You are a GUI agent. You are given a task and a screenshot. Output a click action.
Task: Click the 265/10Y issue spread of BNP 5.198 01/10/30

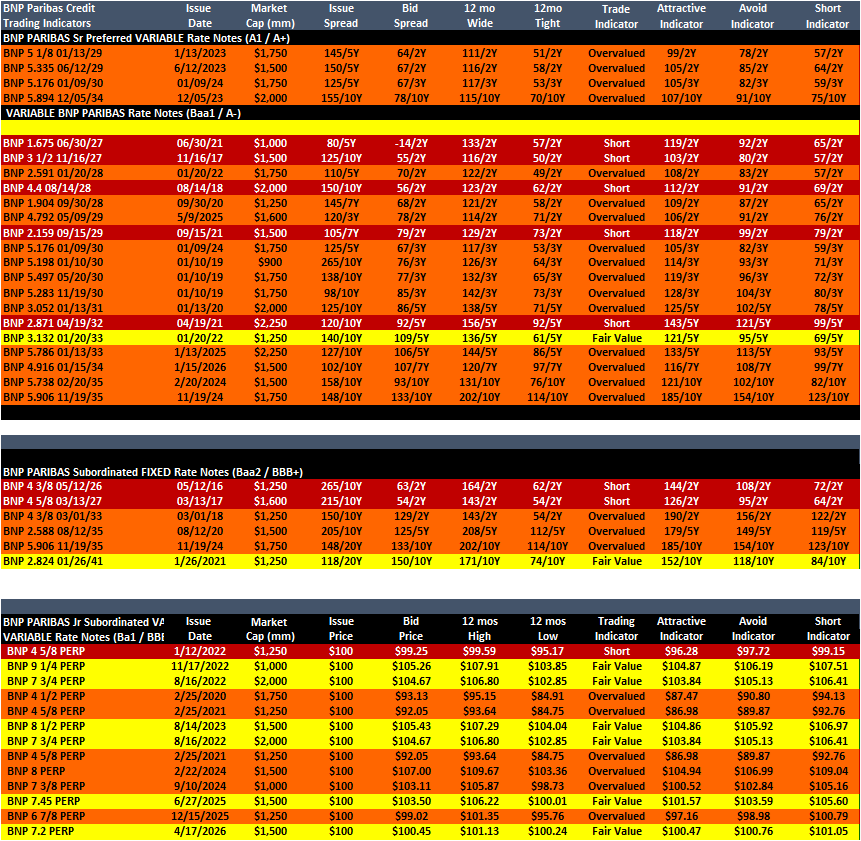point(341,262)
